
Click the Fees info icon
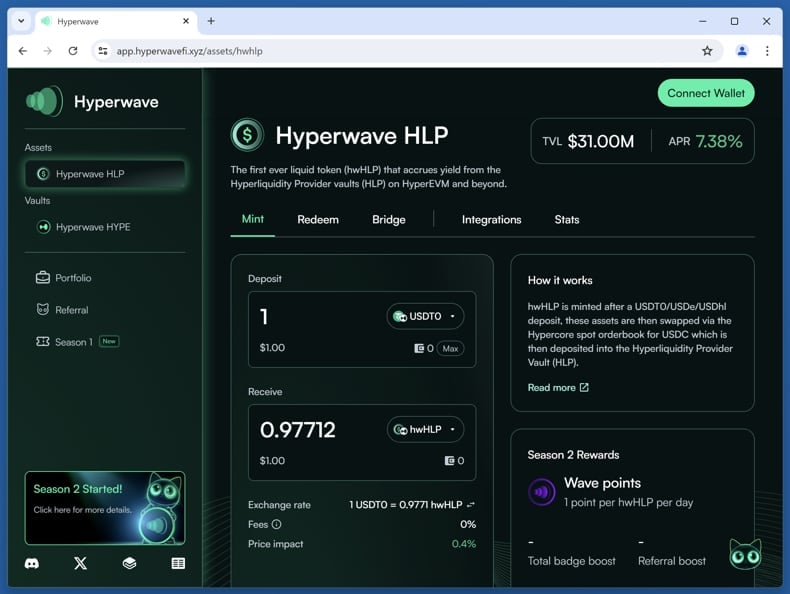click(x=277, y=524)
